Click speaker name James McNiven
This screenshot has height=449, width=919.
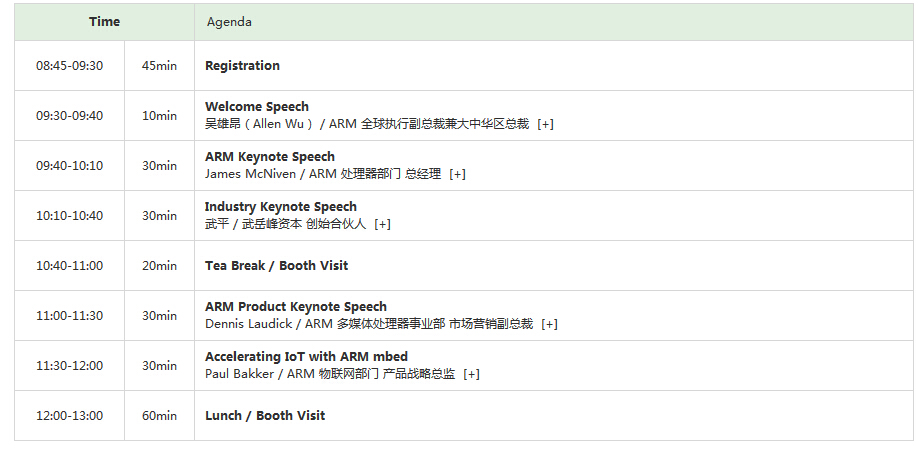[250, 174]
